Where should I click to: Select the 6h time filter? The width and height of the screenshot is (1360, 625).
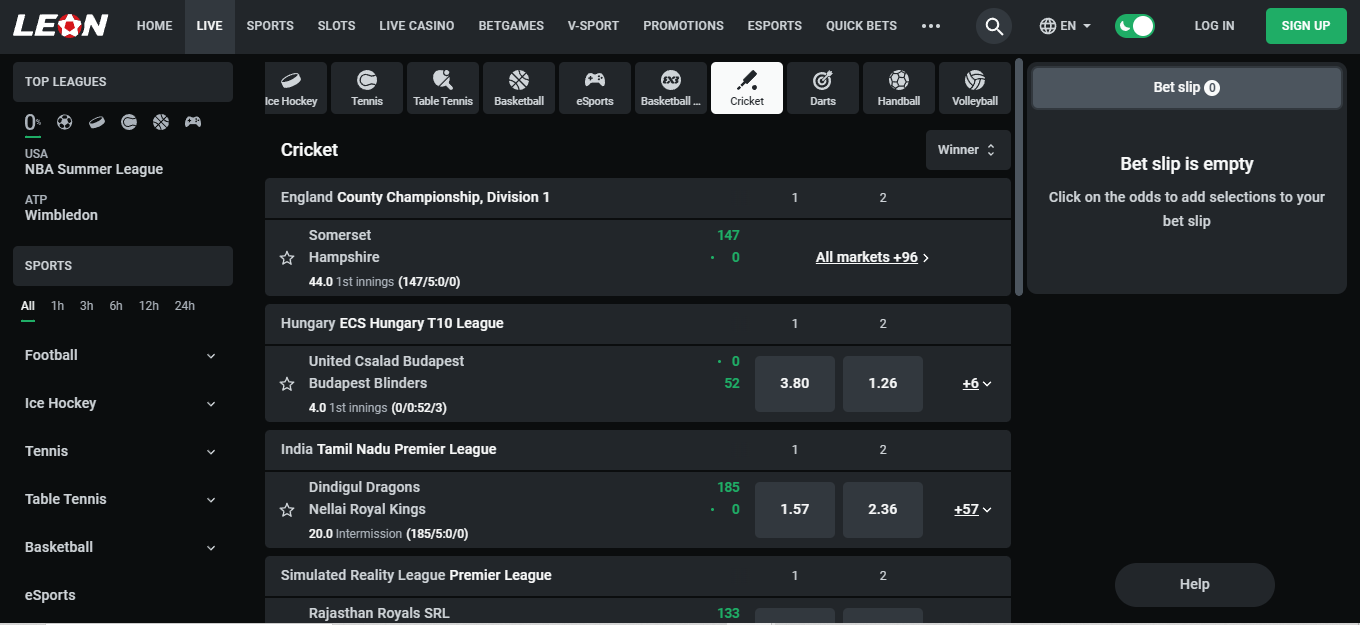pos(116,306)
